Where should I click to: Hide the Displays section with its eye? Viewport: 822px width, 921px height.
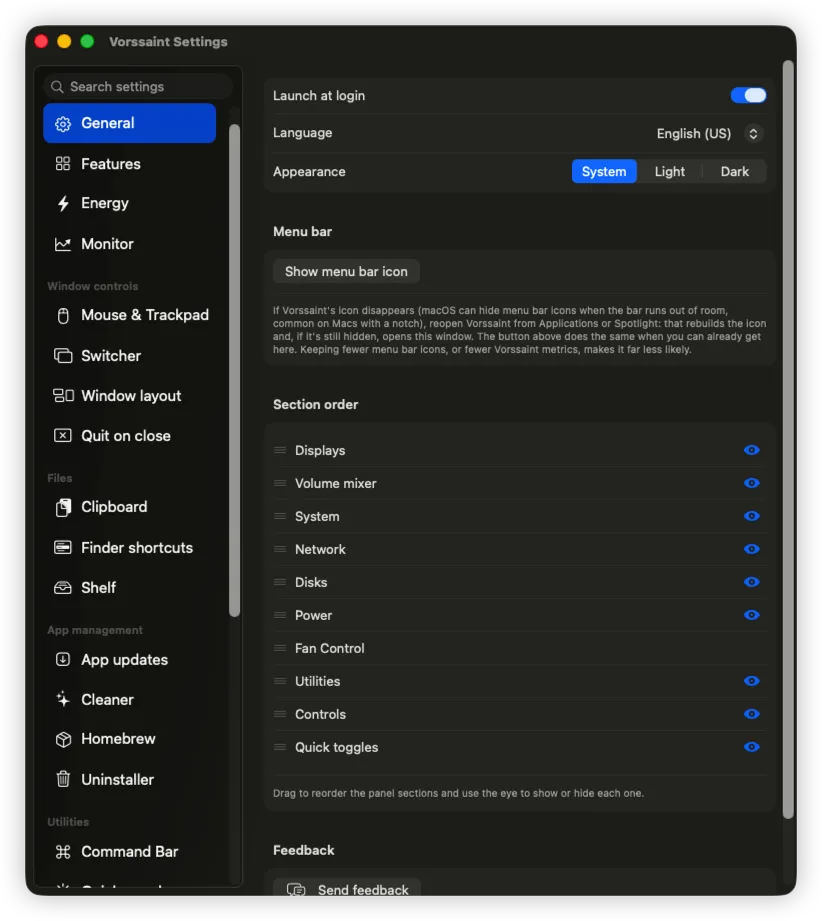coord(751,450)
